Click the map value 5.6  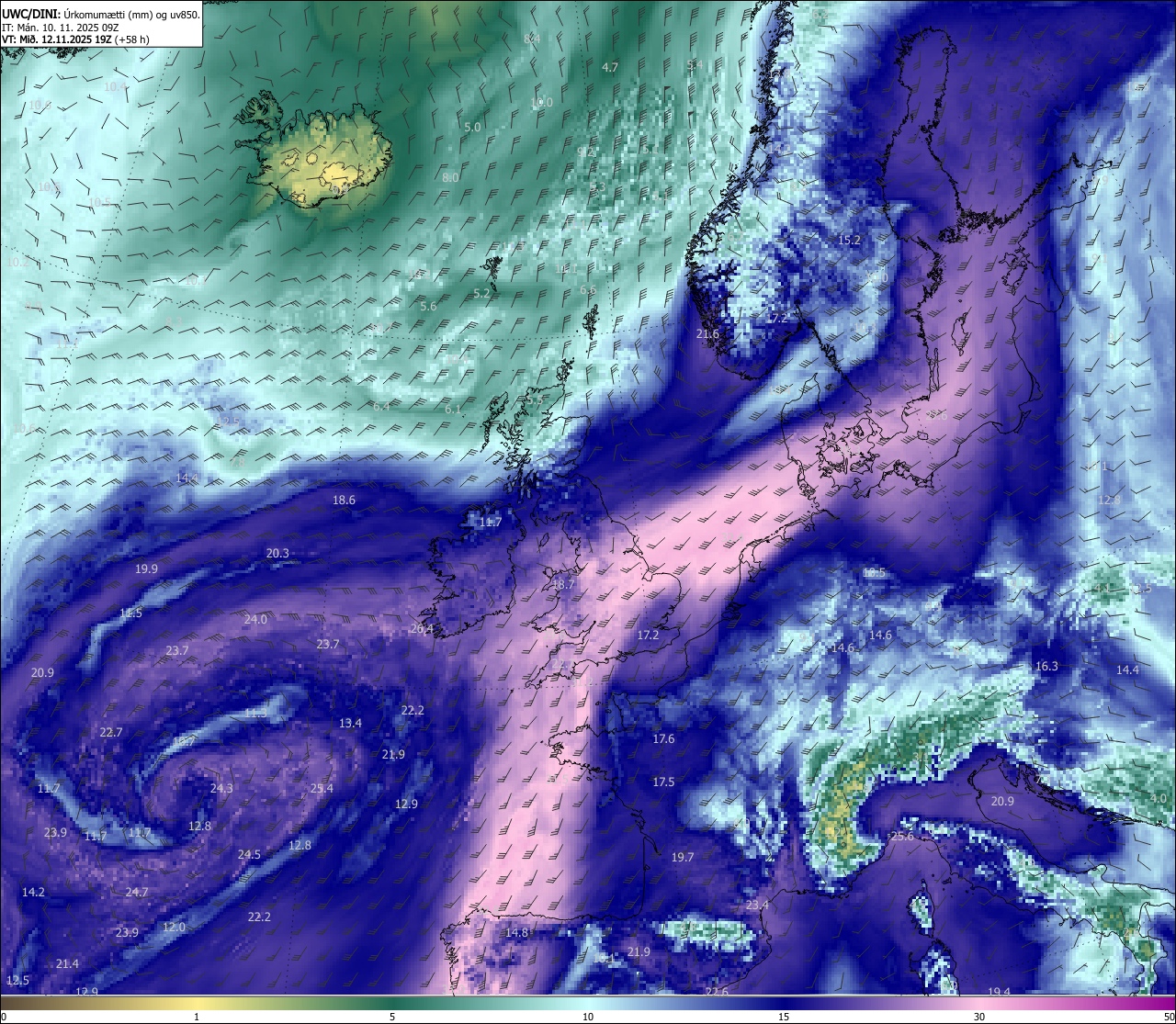coord(428,306)
